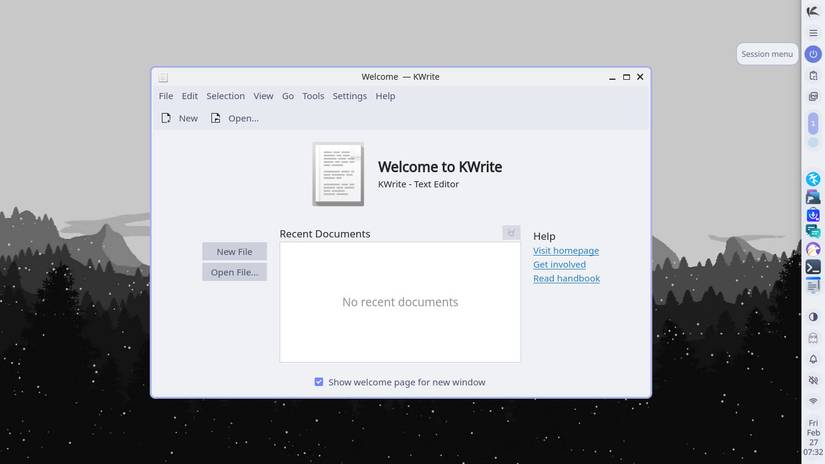
Task: Expand the Tools menu
Action: 313,96
